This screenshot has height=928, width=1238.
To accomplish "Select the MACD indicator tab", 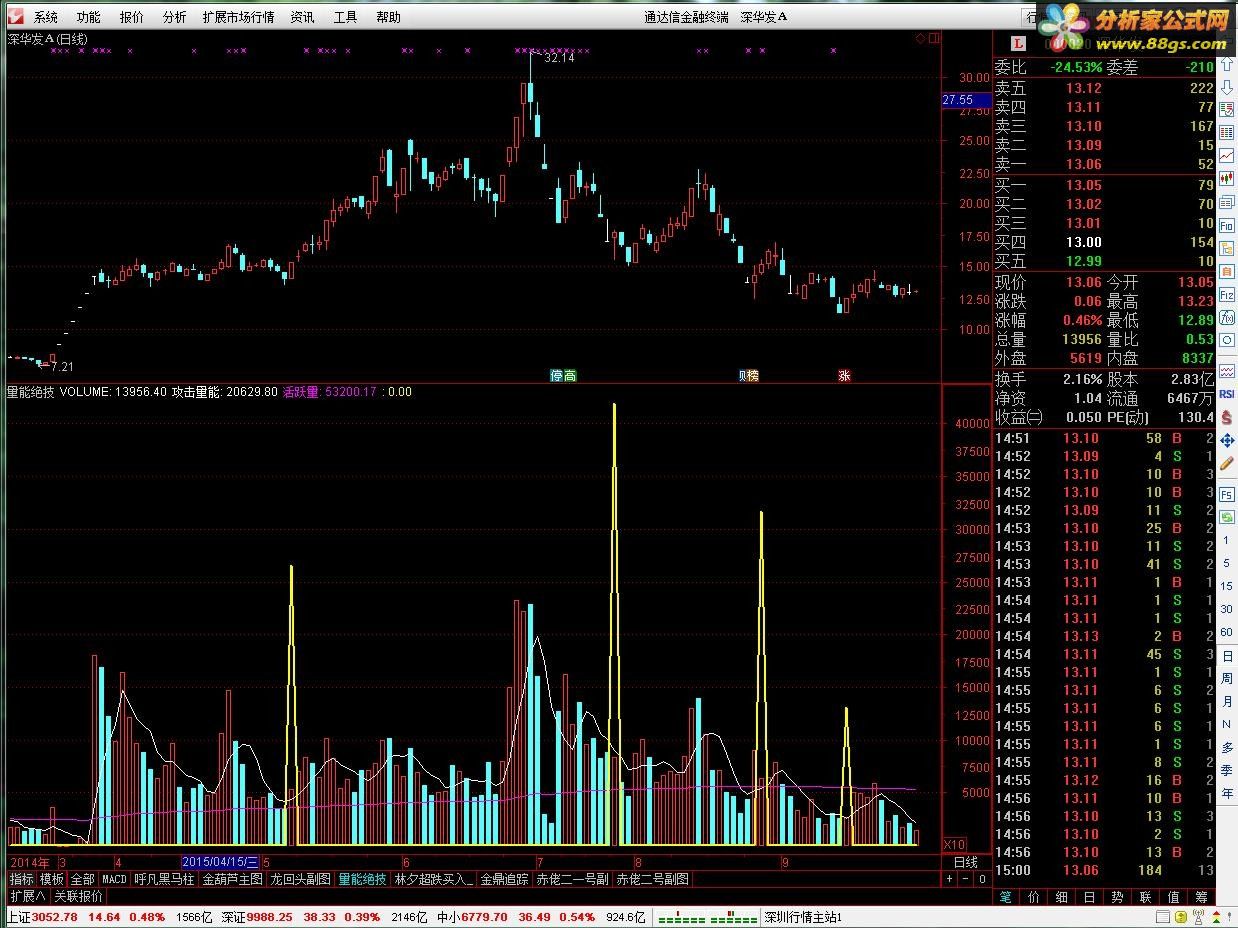I will [114, 880].
